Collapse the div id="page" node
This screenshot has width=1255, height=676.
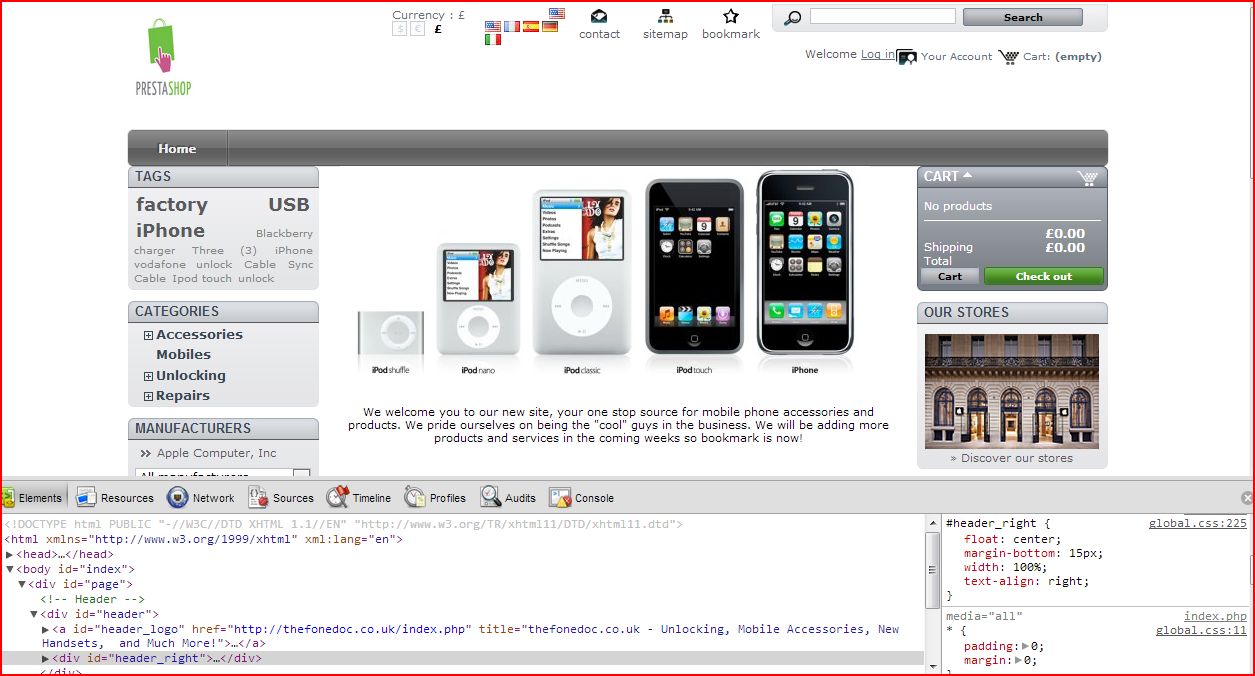(x=22, y=584)
